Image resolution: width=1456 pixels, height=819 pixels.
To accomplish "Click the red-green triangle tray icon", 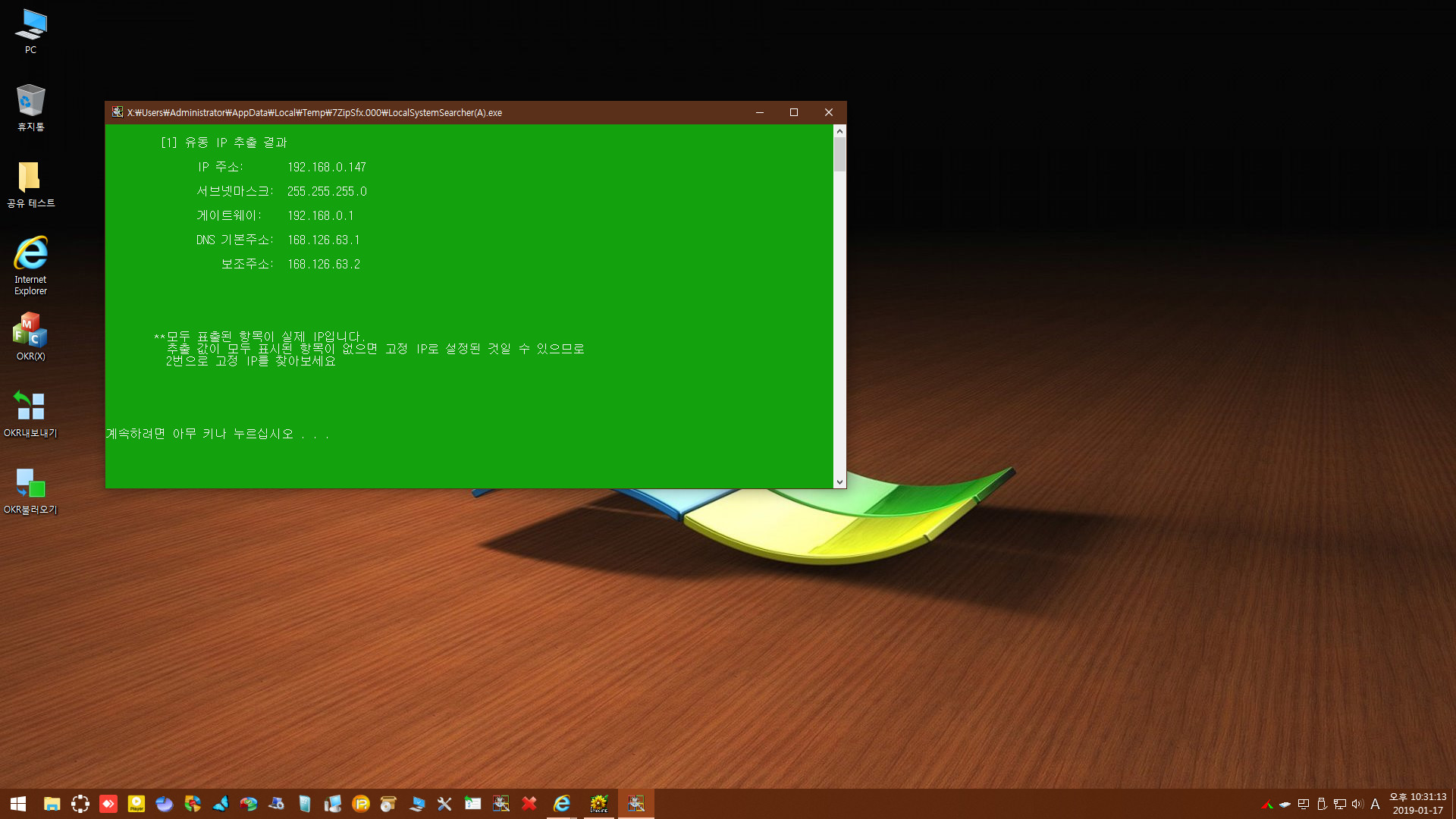I will click(1267, 805).
